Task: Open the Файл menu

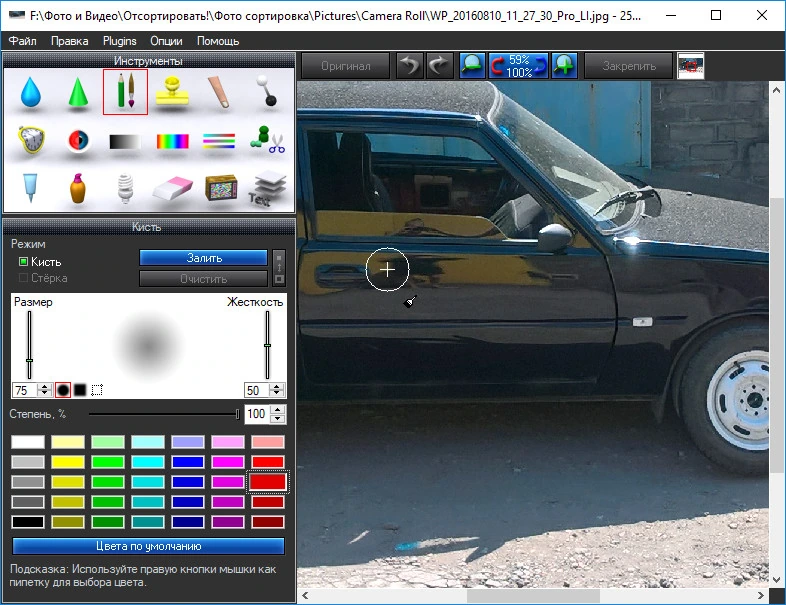Action: [x=23, y=41]
